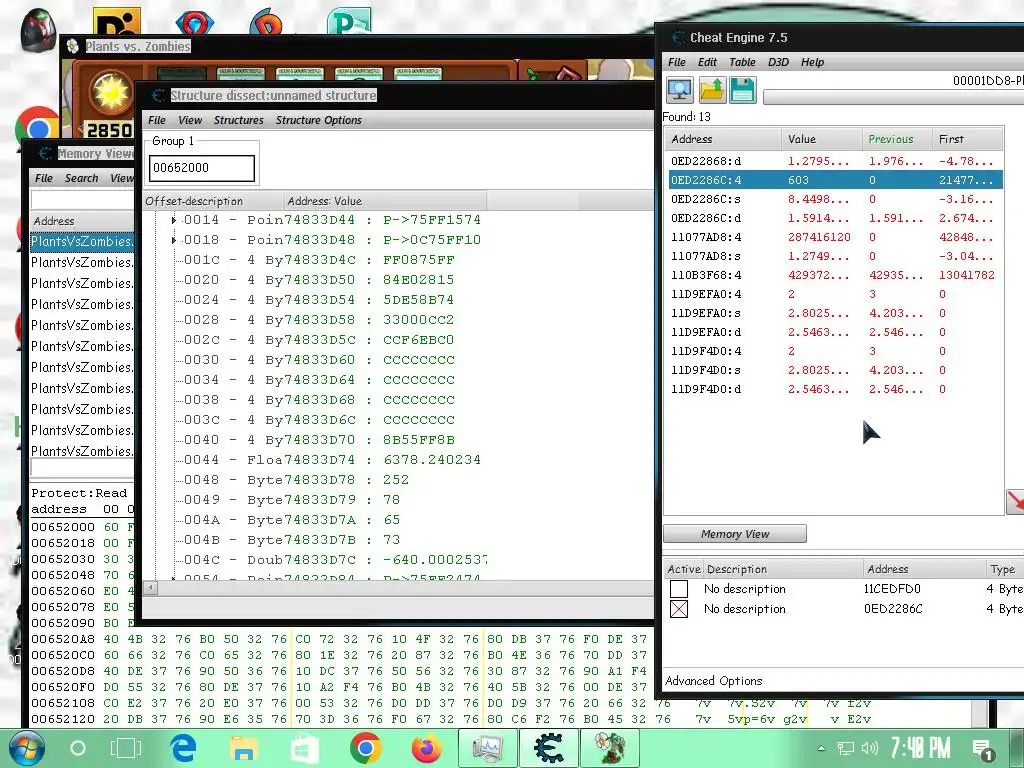Select result row 0ED2286C:4 value 603
This screenshot has width=1024, height=768.
click(x=835, y=180)
